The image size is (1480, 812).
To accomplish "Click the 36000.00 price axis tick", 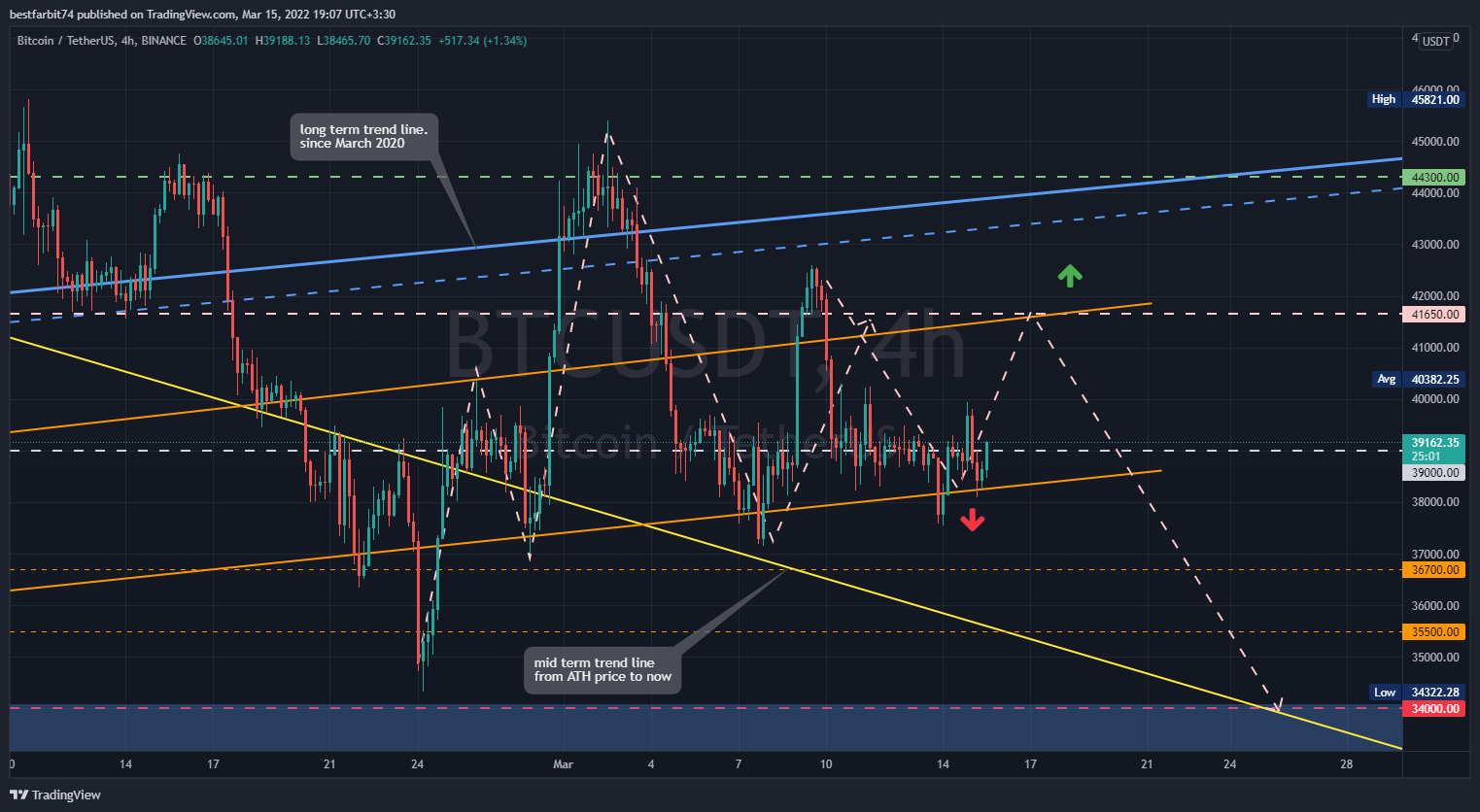I will click(1435, 605).
